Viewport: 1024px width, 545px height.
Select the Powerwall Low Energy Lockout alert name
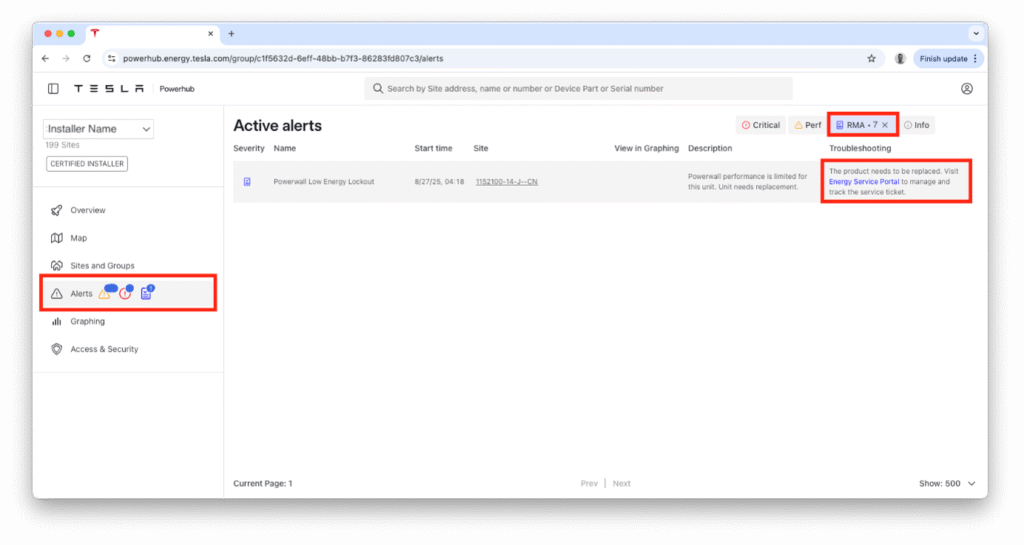click(x=324, y=181)
